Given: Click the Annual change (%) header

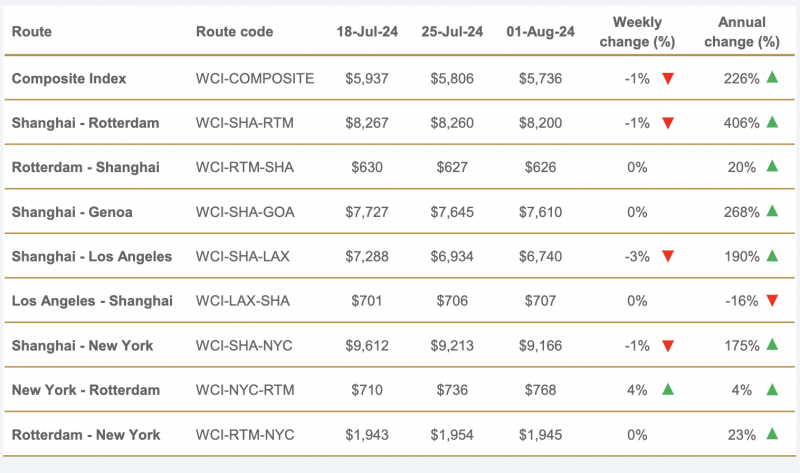Looking at the screenshot, I should click(x=742, y=32).
